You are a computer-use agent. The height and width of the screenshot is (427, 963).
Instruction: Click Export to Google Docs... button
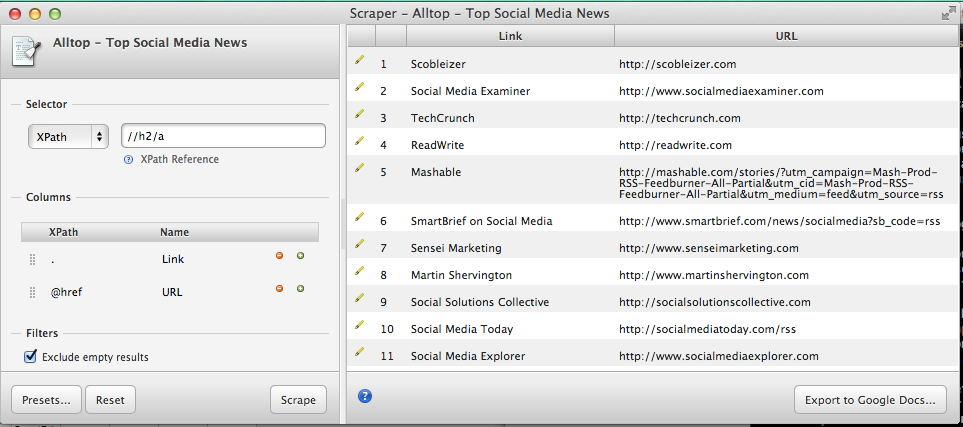click(870, 400)
